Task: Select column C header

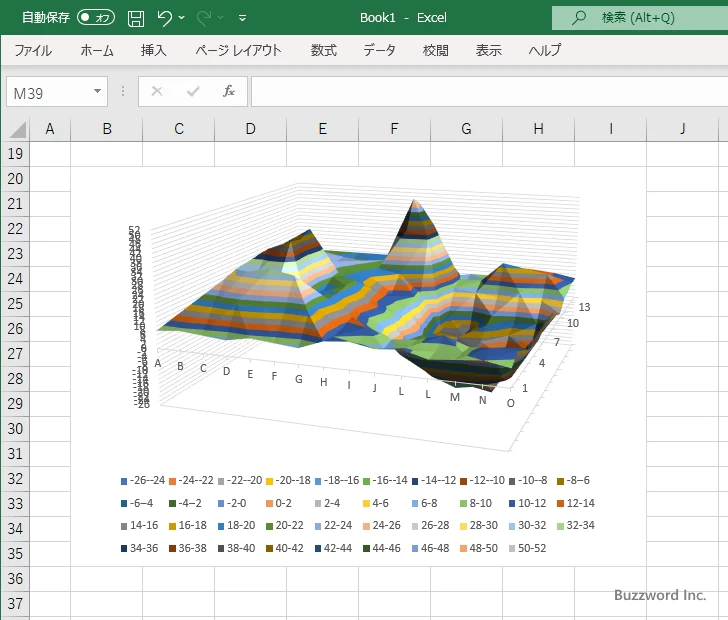Action: click(x=179, y=129)
